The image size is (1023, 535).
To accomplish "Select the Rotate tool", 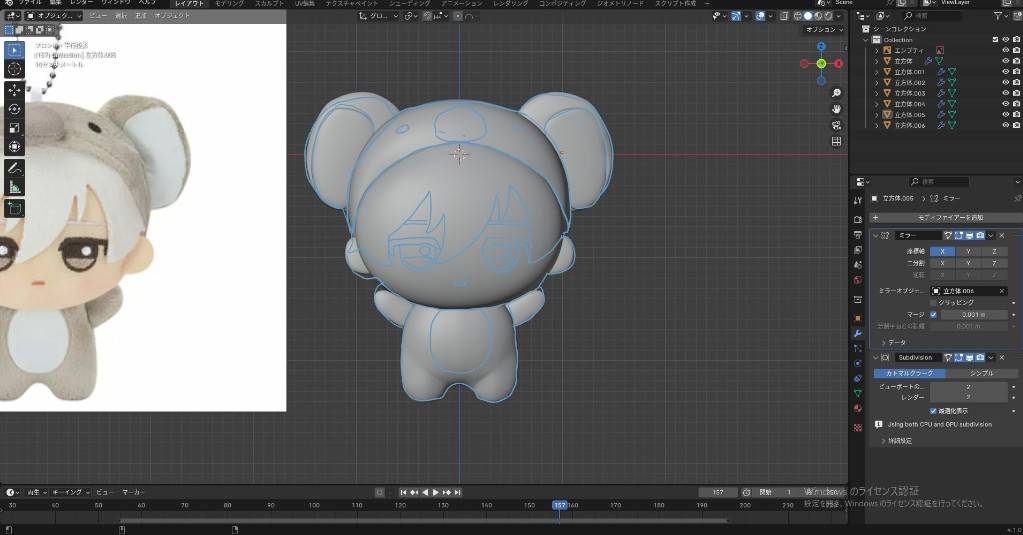I will pyautogui.click(x=15, y=109).
